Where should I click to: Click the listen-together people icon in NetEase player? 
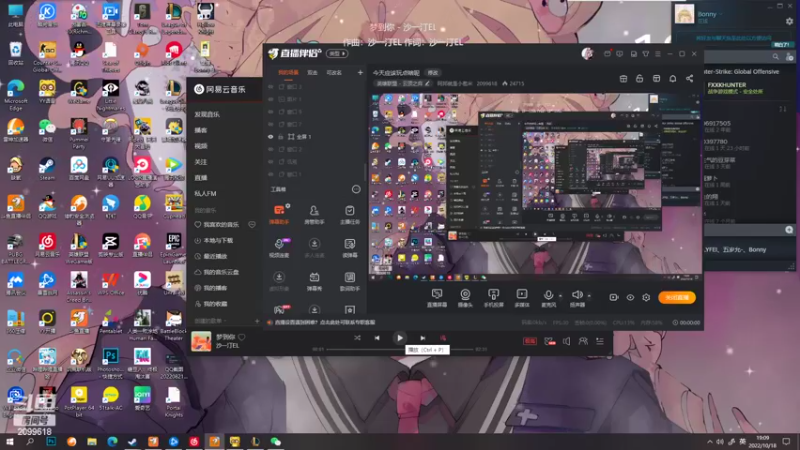click(583, 341)
